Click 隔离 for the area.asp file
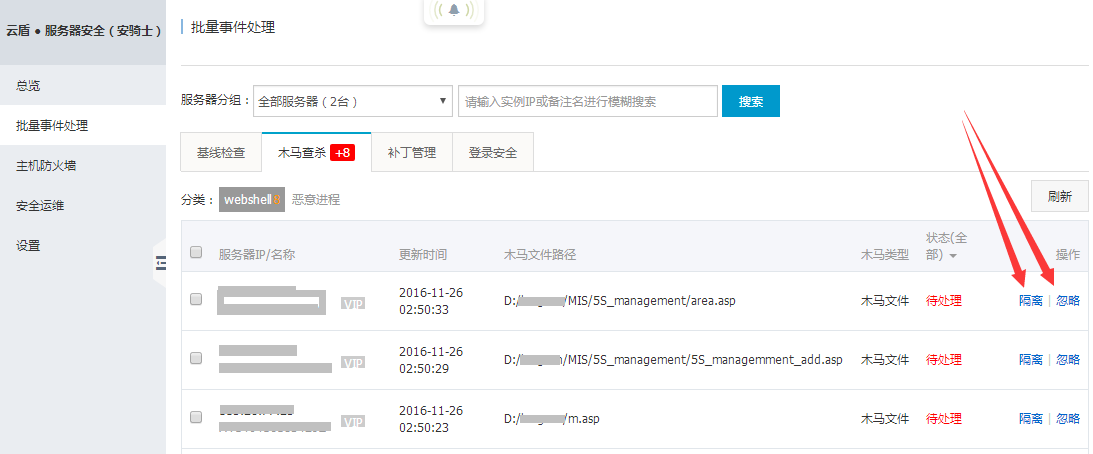The width and height of the screenshot is (1093, 454). 1031,301
